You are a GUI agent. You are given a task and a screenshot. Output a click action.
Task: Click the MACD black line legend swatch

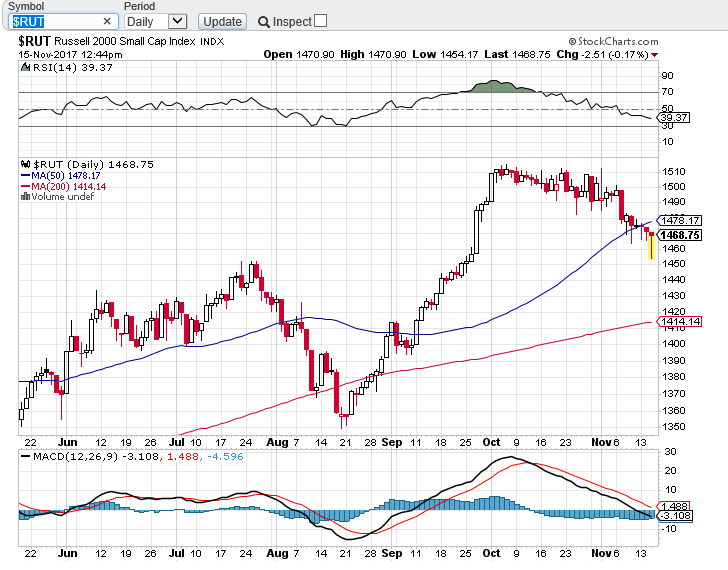[x=26, y=456]
